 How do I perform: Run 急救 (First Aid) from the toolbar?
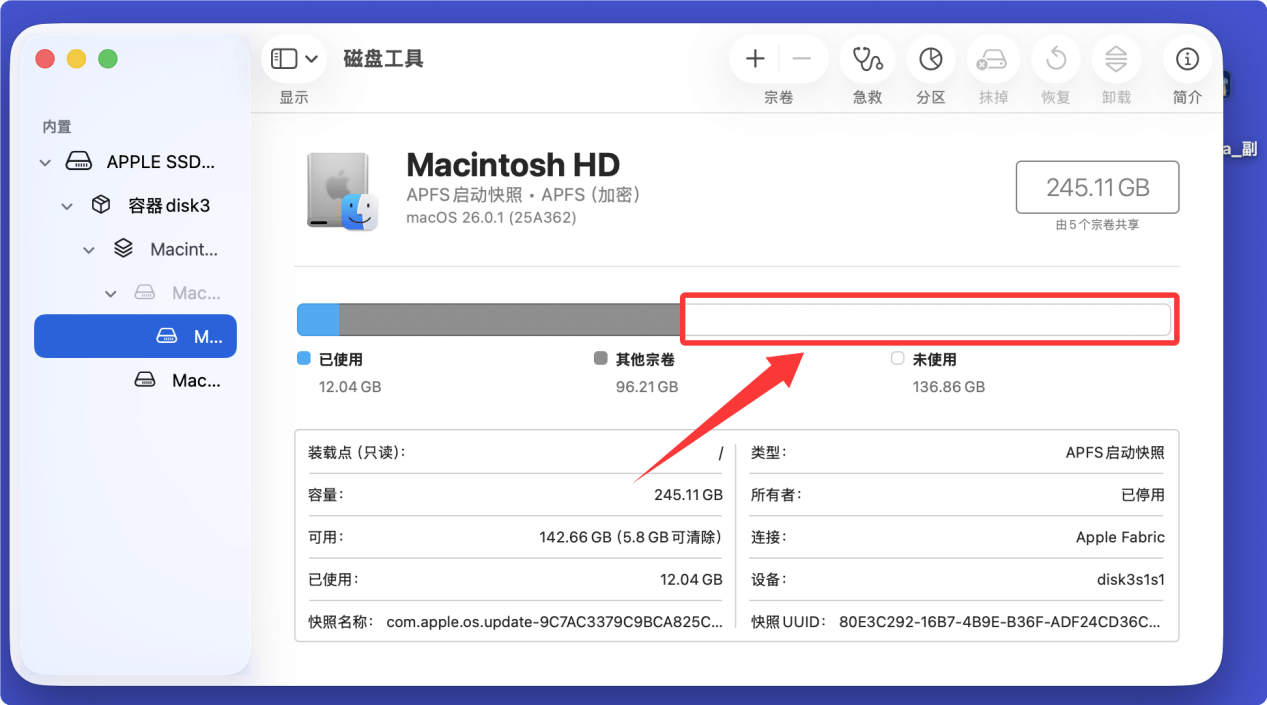click(x=867, y=58)
